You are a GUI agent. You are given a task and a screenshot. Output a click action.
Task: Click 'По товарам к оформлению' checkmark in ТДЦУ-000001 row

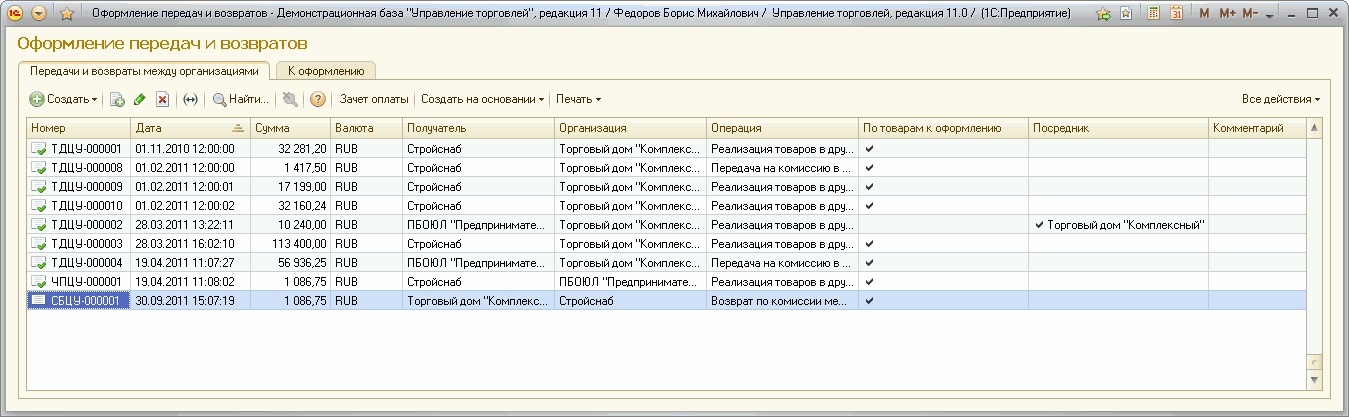(868, 148)
